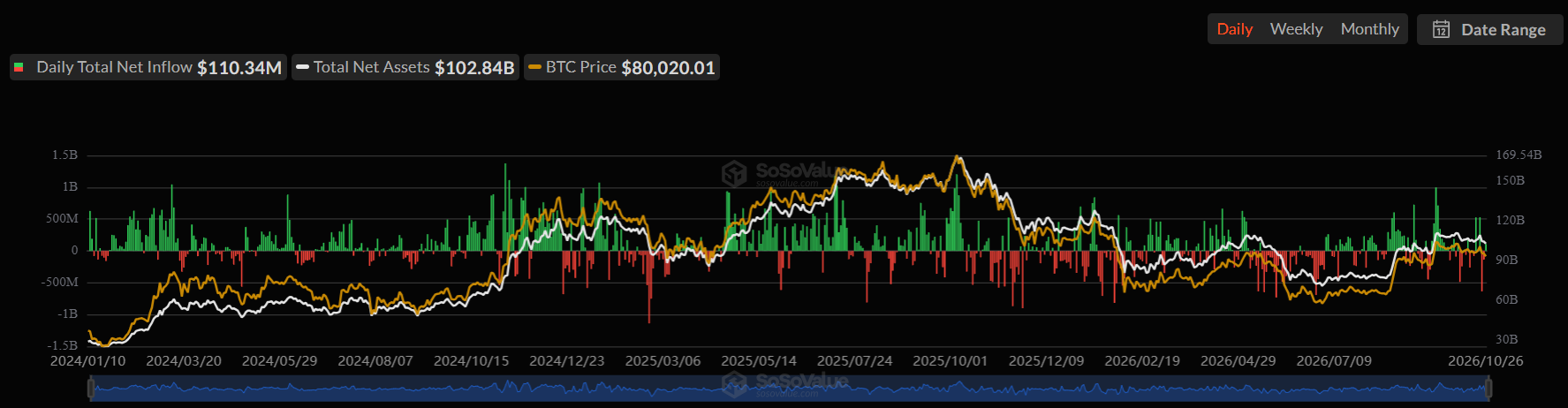
Task: Click the 2026/07/09 date axis label
Action: 1334,360
